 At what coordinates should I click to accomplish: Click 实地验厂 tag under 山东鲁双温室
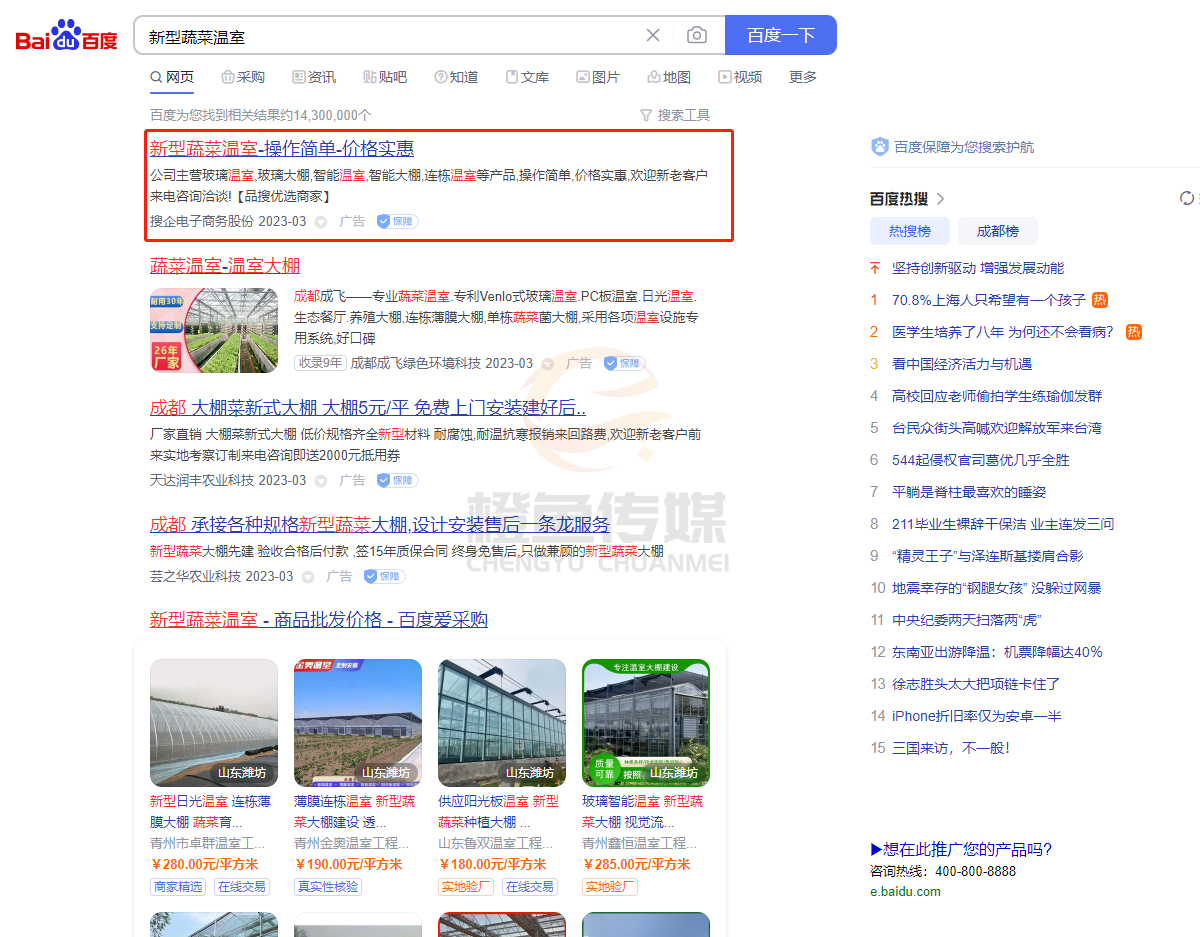466,887
